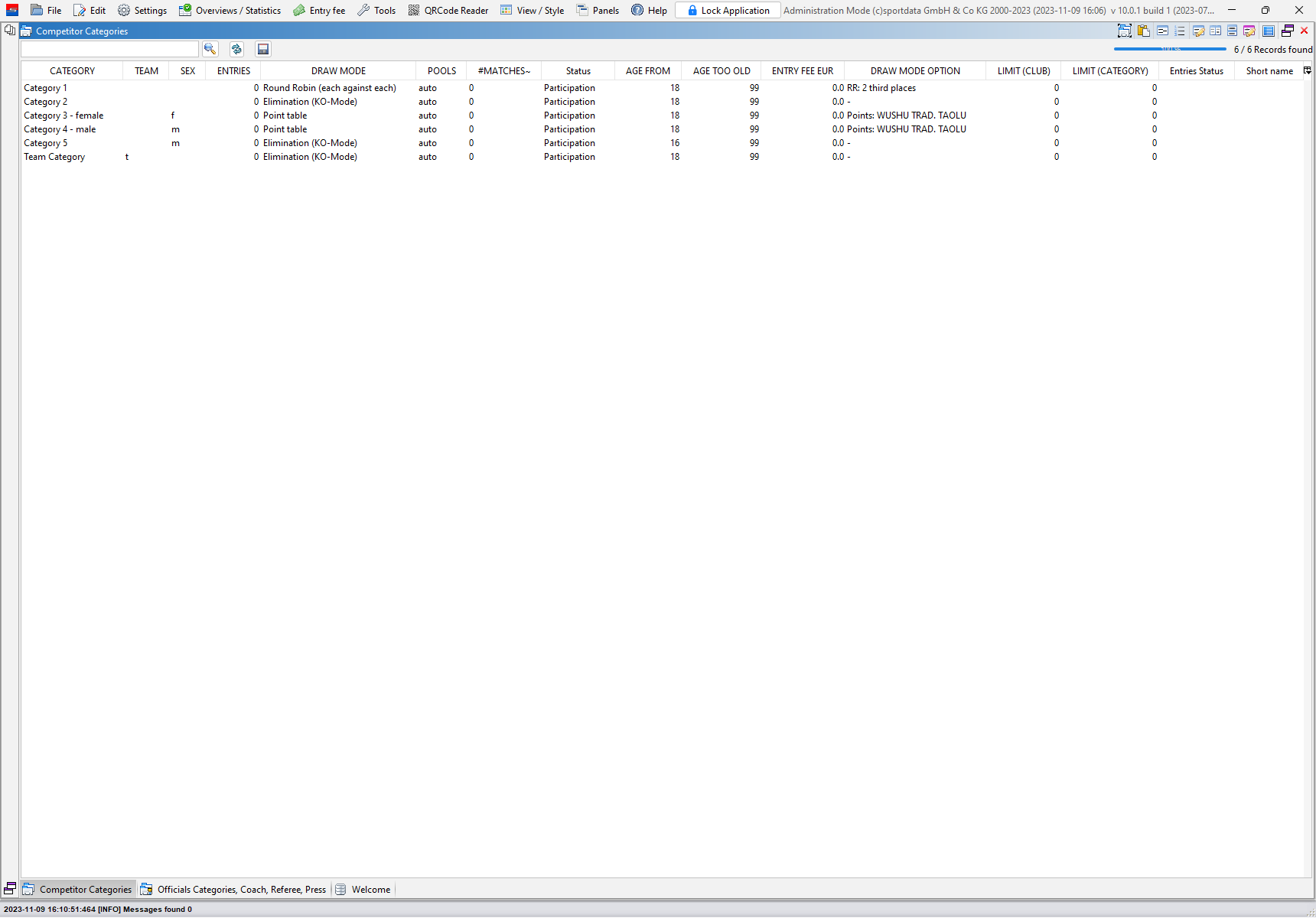1316x918 pixels.
Task: Open the Overviews / Statistics menu
Action: 230,10
